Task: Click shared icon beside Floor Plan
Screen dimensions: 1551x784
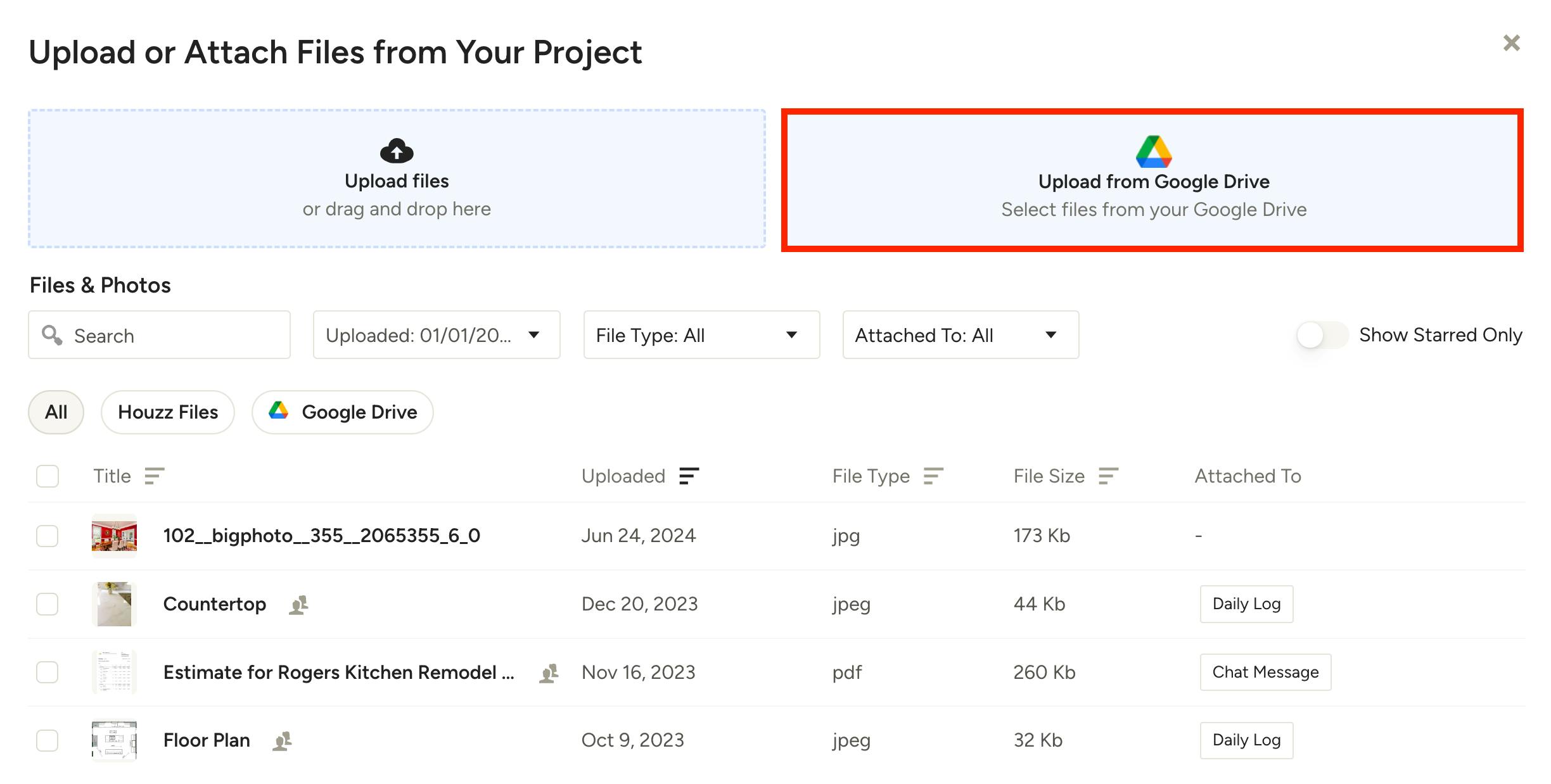Action: pyautogui.click(x=282, y=741)
